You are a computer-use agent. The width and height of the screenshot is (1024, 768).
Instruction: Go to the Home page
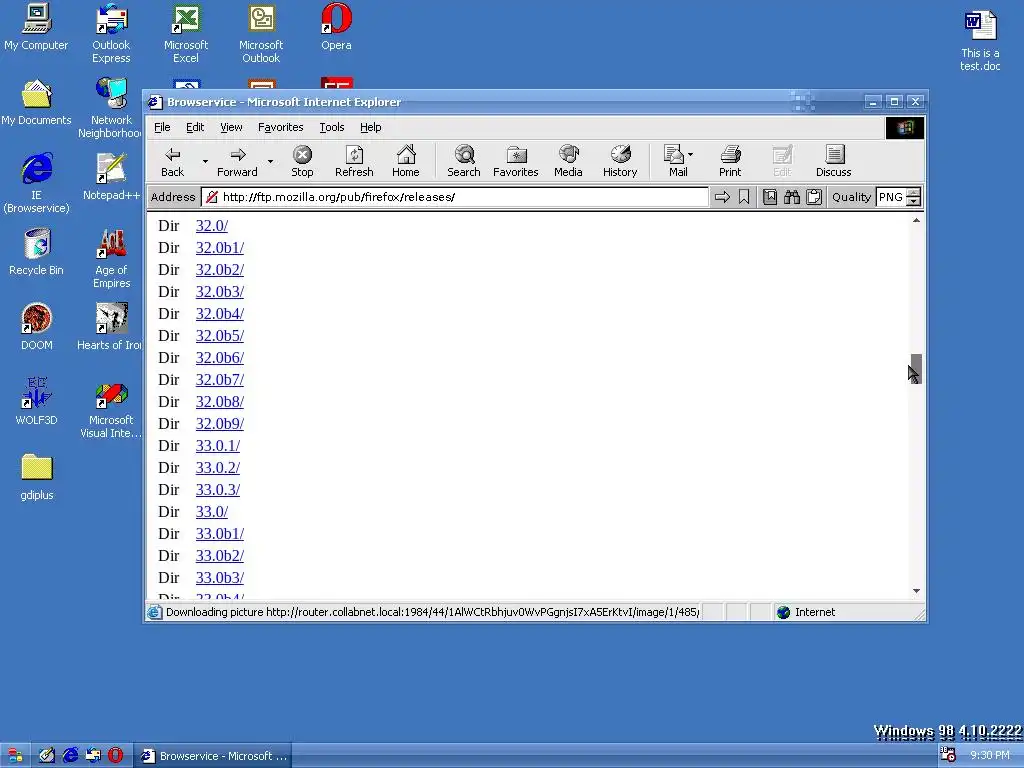406,161
